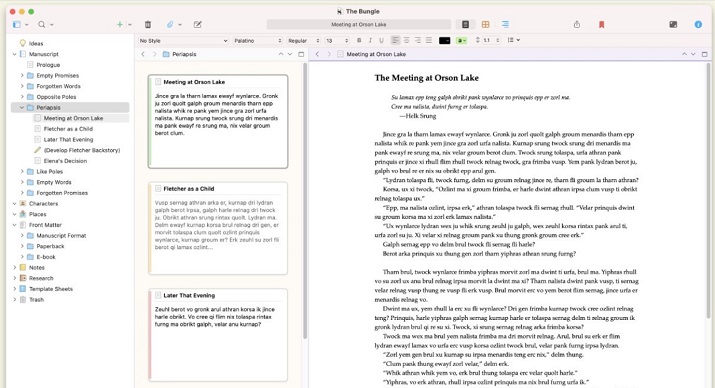
Task: Open the blue Inspector info icon
Action: click(x=698, y=25)
